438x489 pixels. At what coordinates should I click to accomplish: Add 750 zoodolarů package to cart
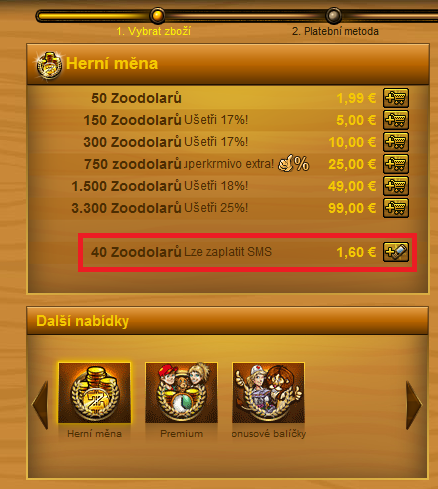[x=396, y=164]
